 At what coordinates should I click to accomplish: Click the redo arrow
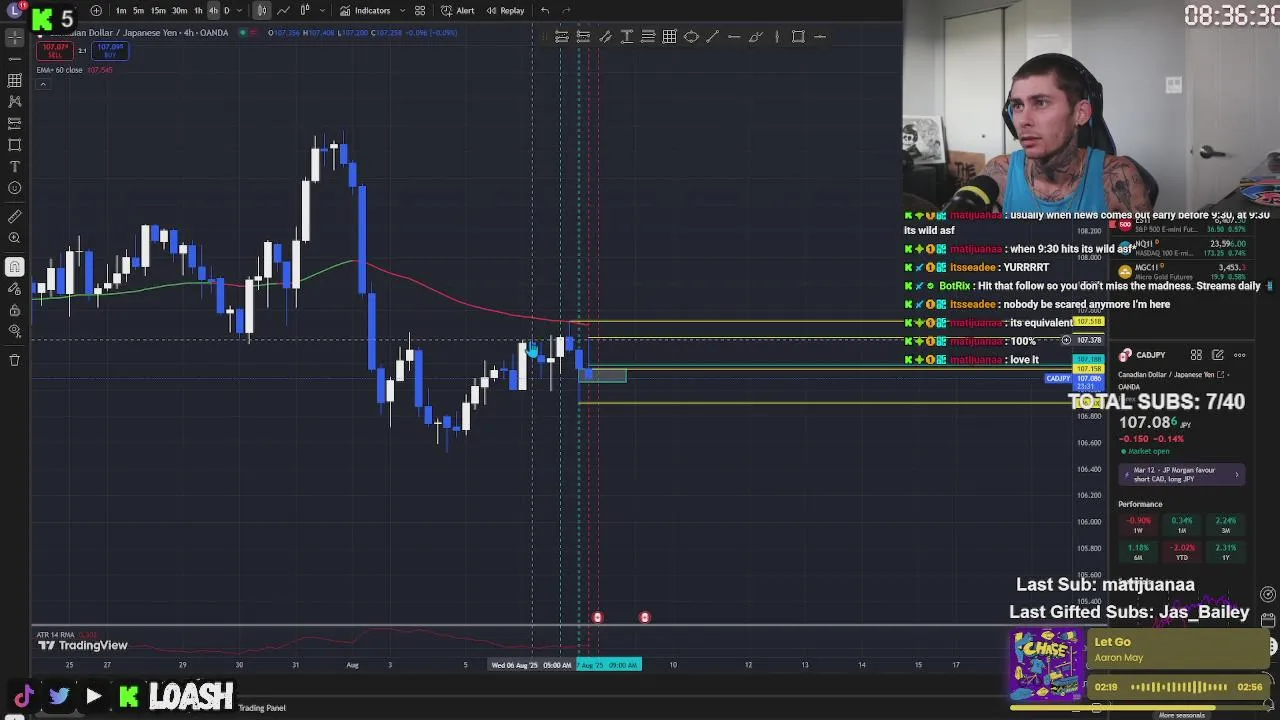click(566, 10)
